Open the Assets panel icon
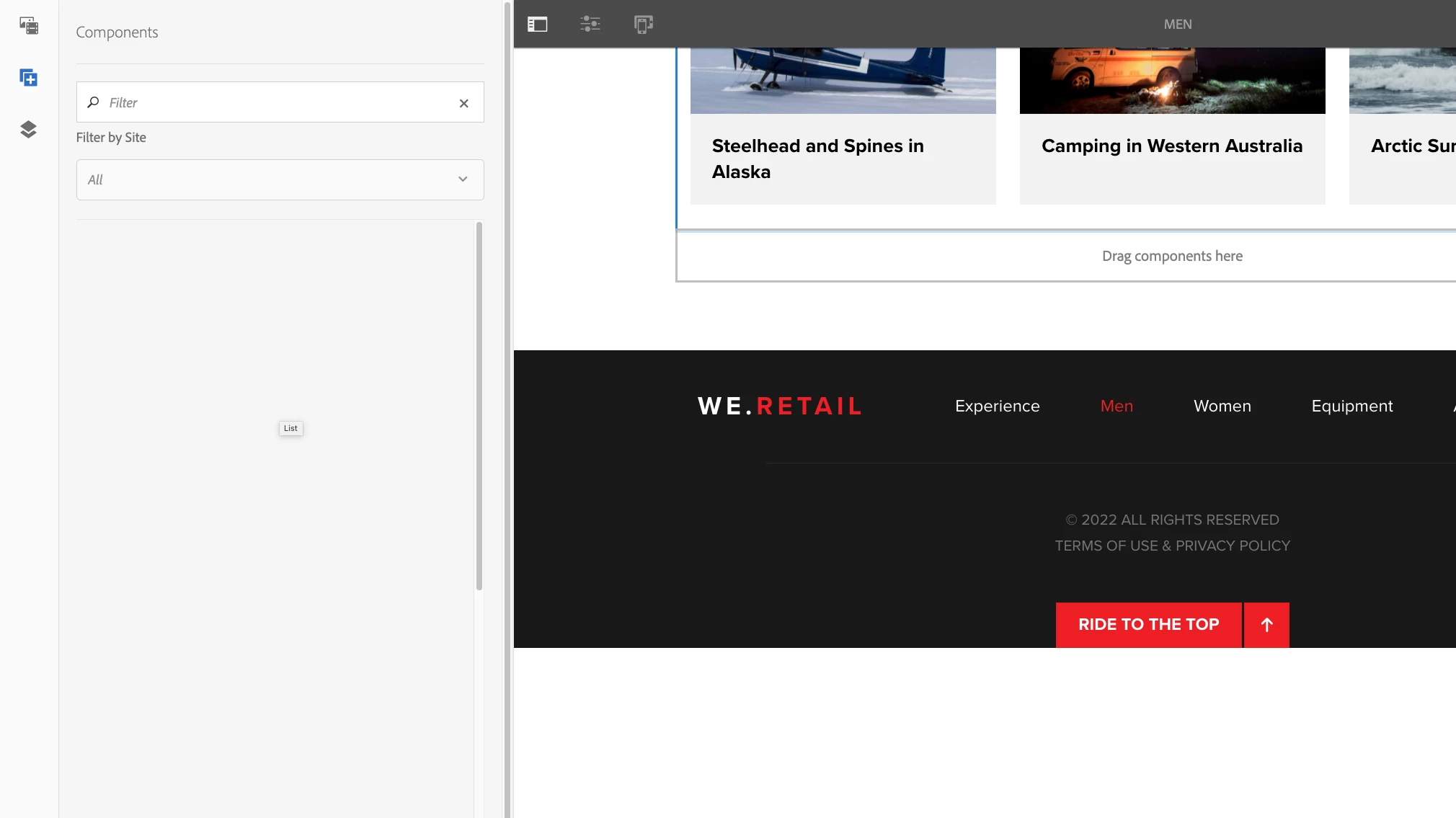The height and width of the screenshot is (818, 1456). (x=29, y=26)
